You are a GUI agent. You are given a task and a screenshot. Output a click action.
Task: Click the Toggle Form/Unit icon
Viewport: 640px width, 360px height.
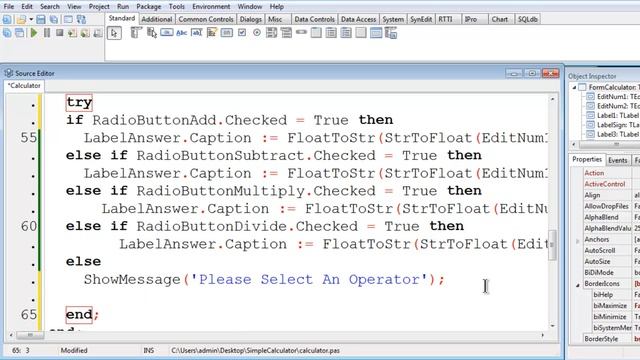coord(82,19)
